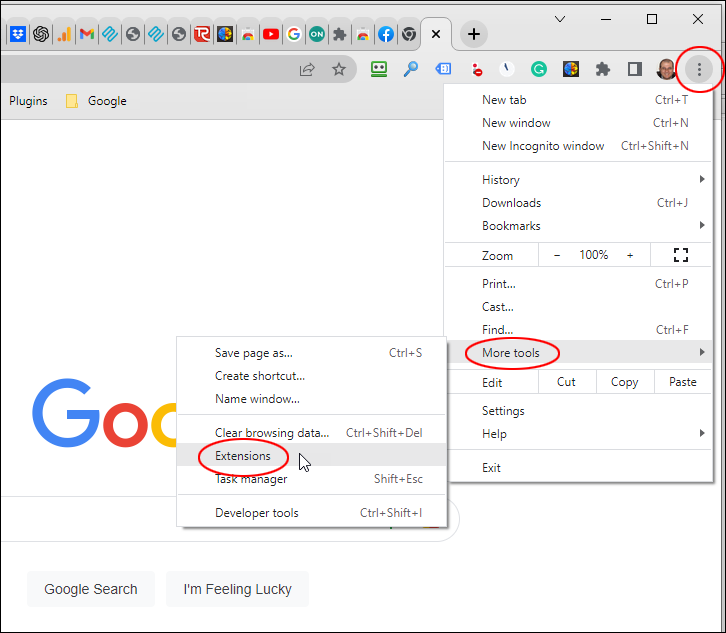Choose Cast... from the menu
This screenshot has width=726, height=633.
(x=579, y=307)
